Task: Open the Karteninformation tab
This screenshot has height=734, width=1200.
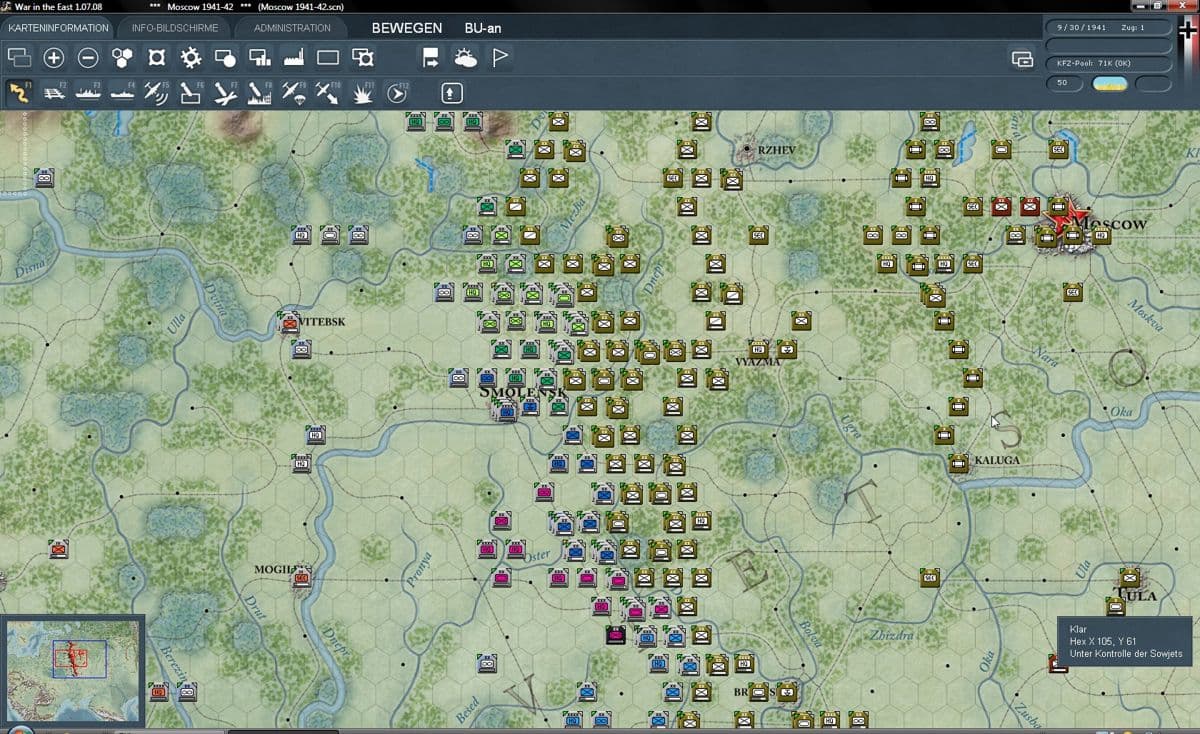Action: [x=58, y=28]
